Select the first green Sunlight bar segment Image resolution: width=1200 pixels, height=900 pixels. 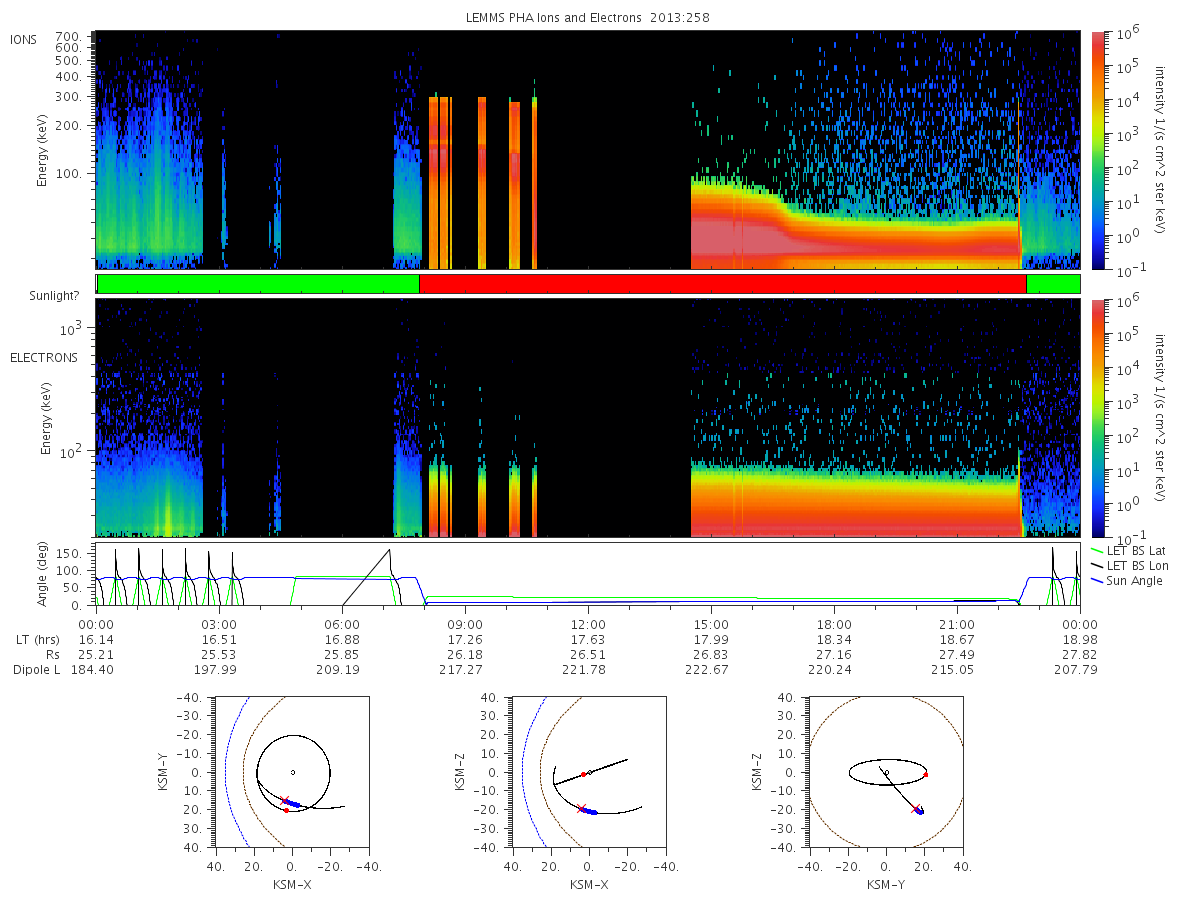tap(258, 284)
